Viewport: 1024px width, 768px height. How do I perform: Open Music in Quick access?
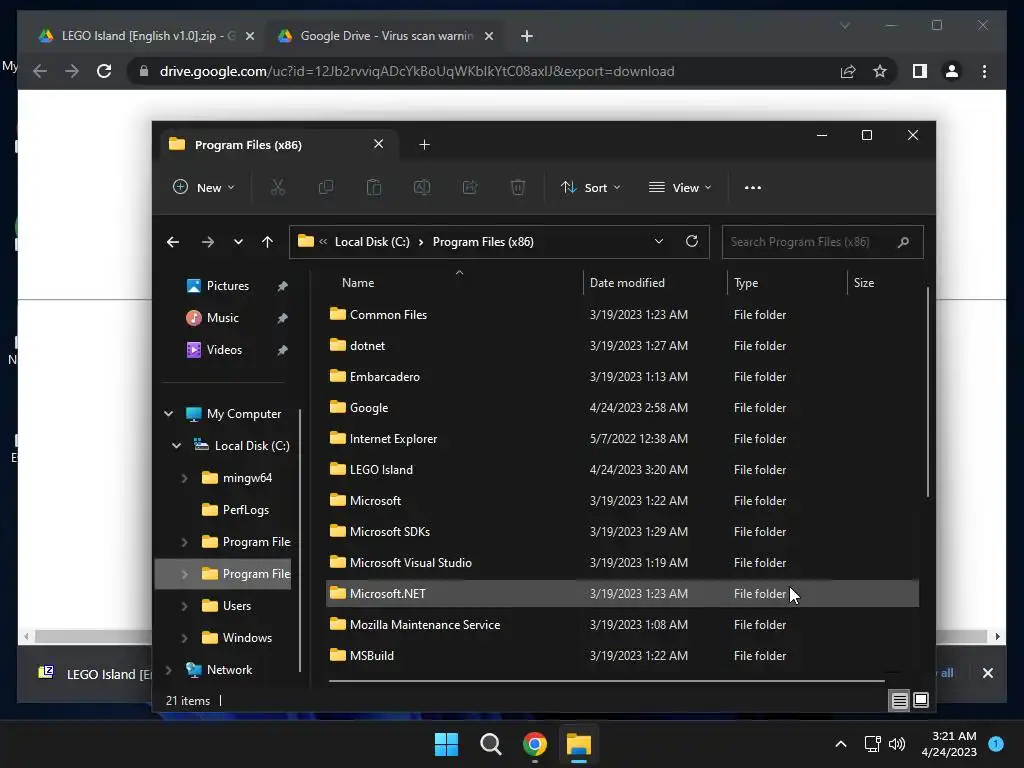pyautogui.click(x=222, y=318)
